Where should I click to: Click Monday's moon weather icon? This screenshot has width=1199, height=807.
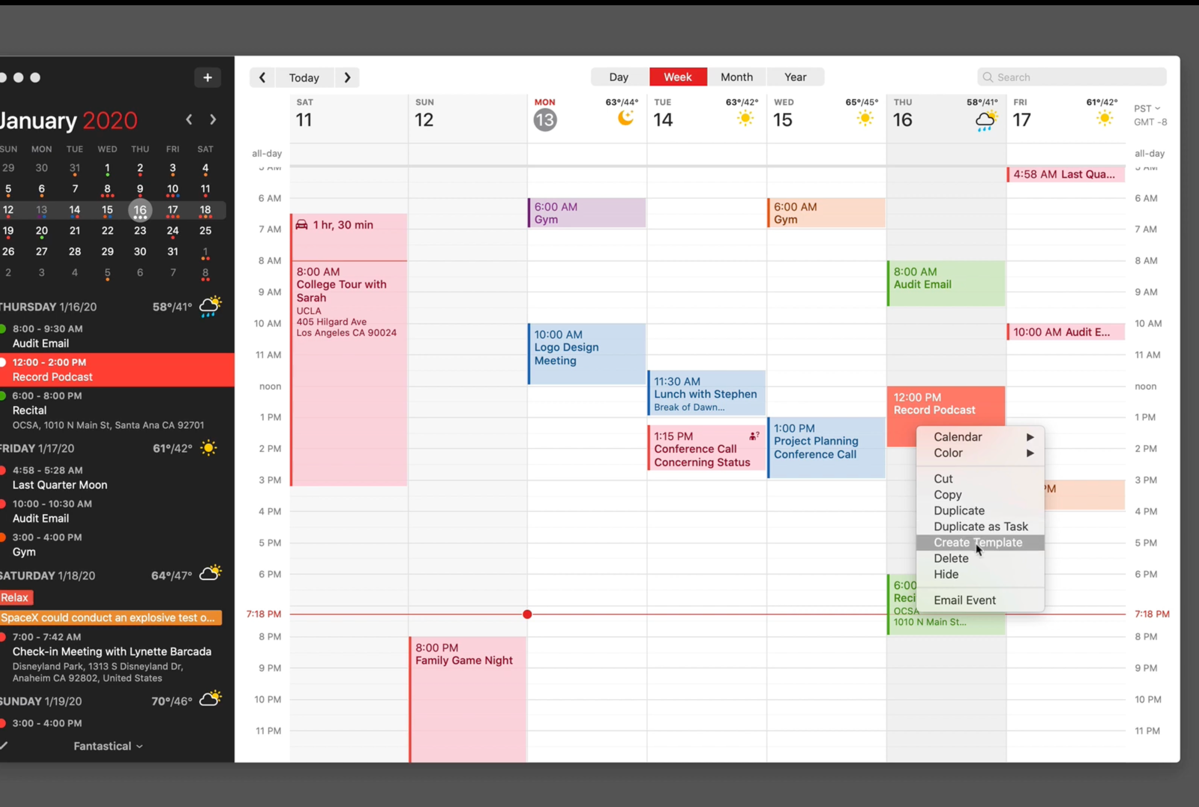click(x=625, y=119)
